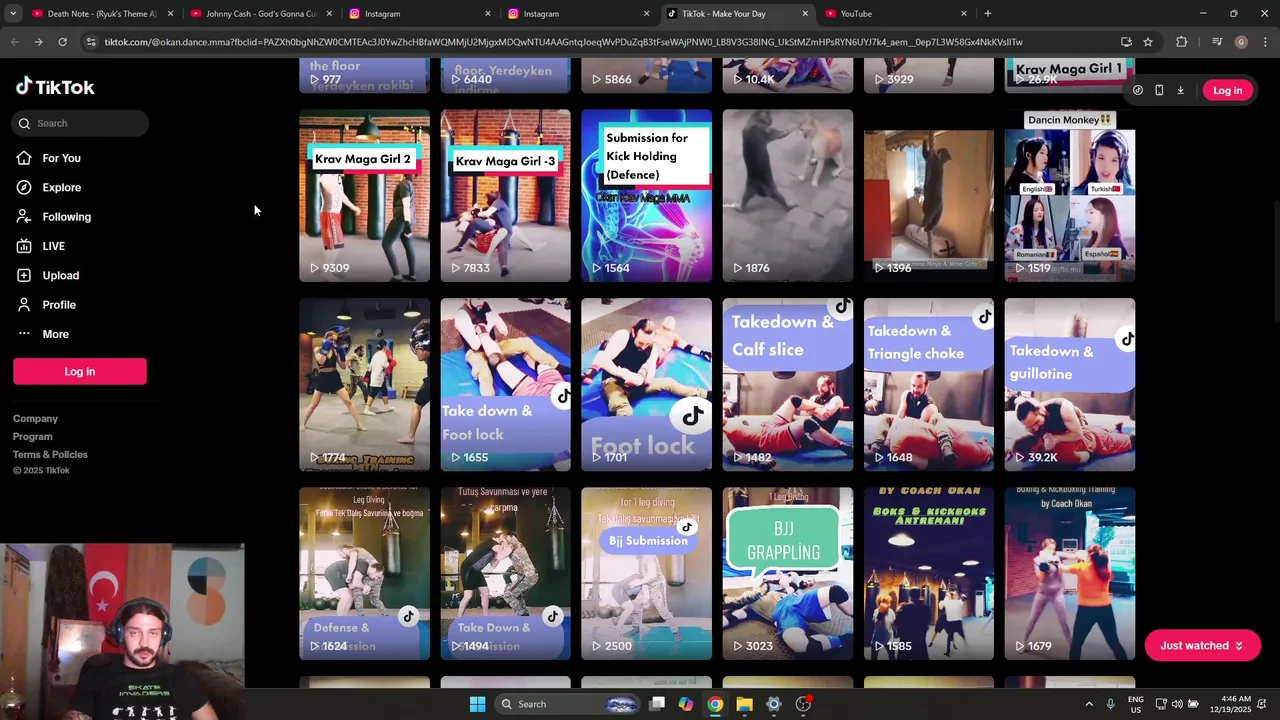This screenshot has width=1280, height=720.
Task: Open the video with 1774 views
Action: click(x=364, y=385)
